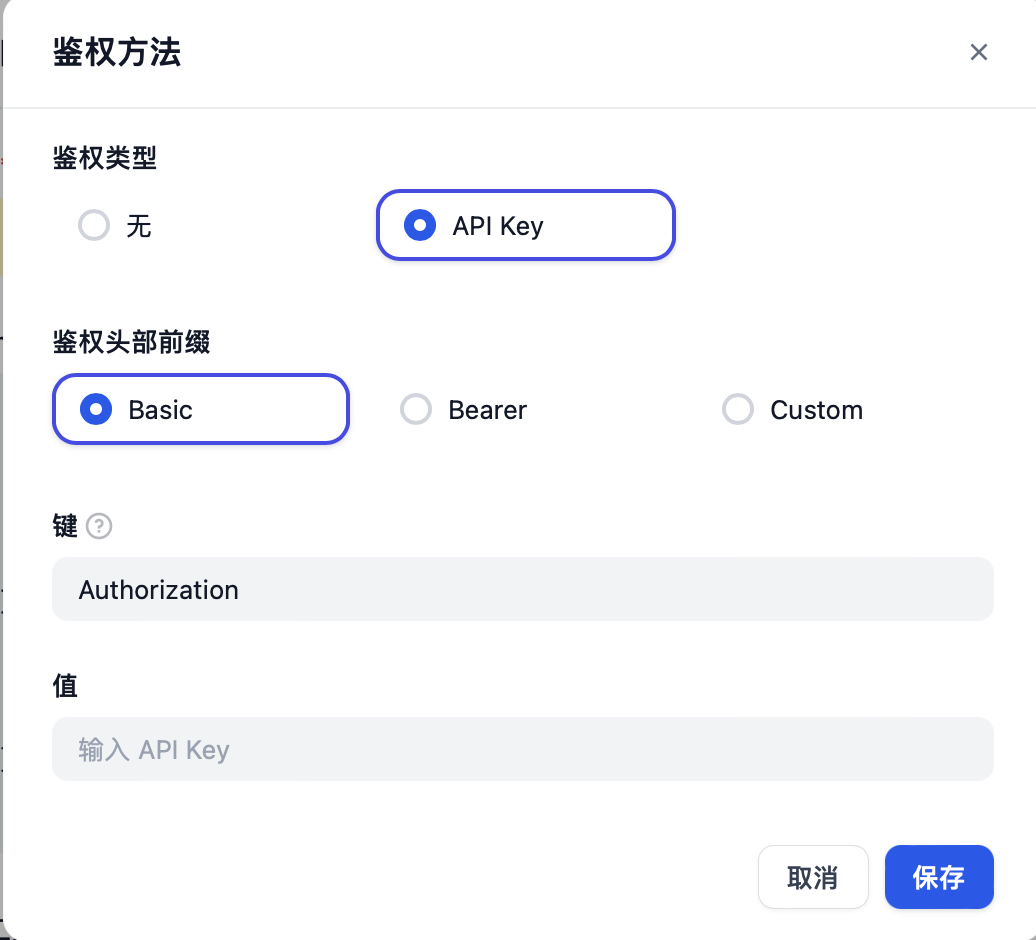The width and height of the screenshot is (1036, 940).
Task: Choose the API Key radio circle
Action: 420,225
